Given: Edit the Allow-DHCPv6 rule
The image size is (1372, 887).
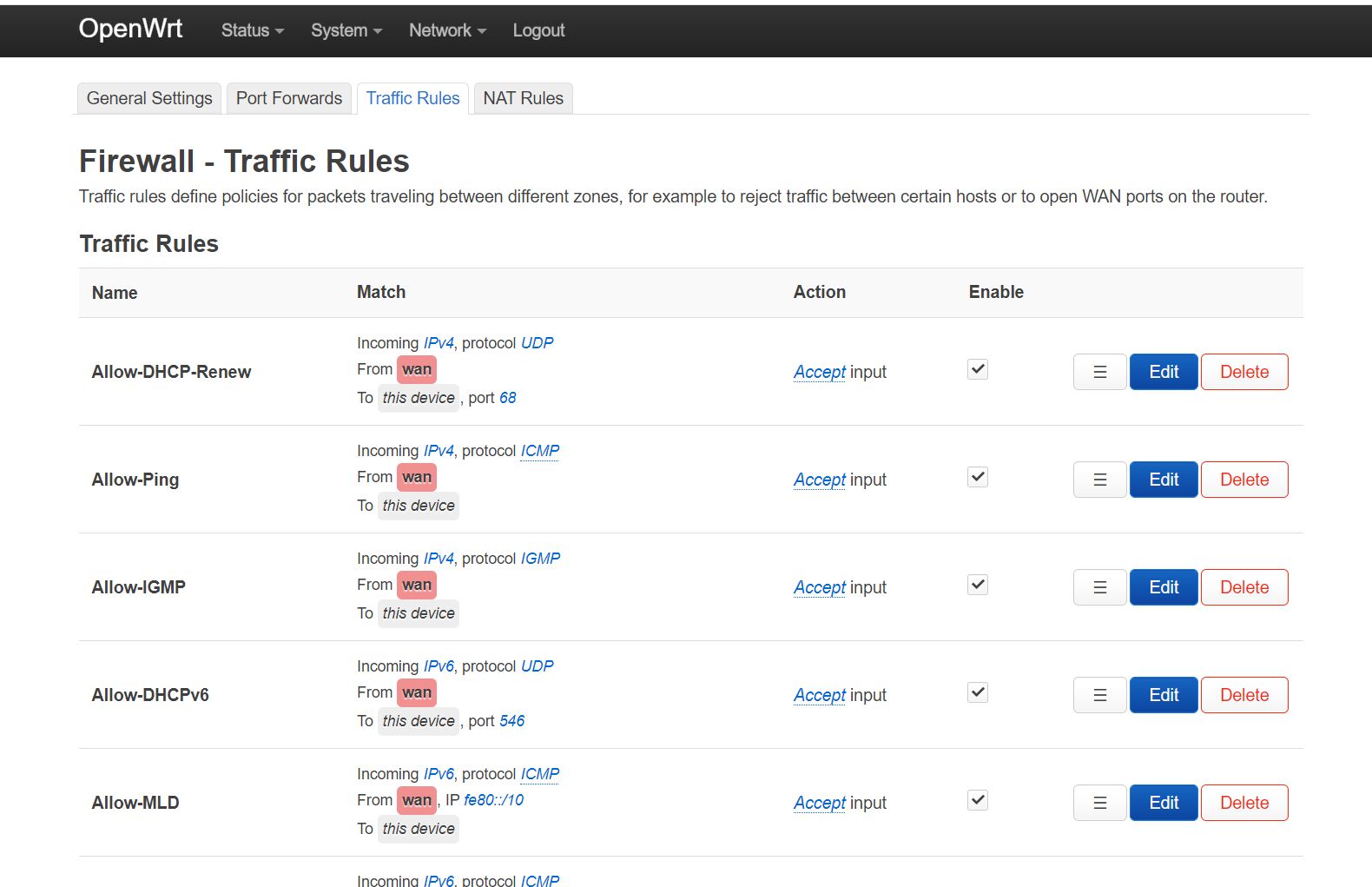Looking at the screenshot, I should [1164, 695].
